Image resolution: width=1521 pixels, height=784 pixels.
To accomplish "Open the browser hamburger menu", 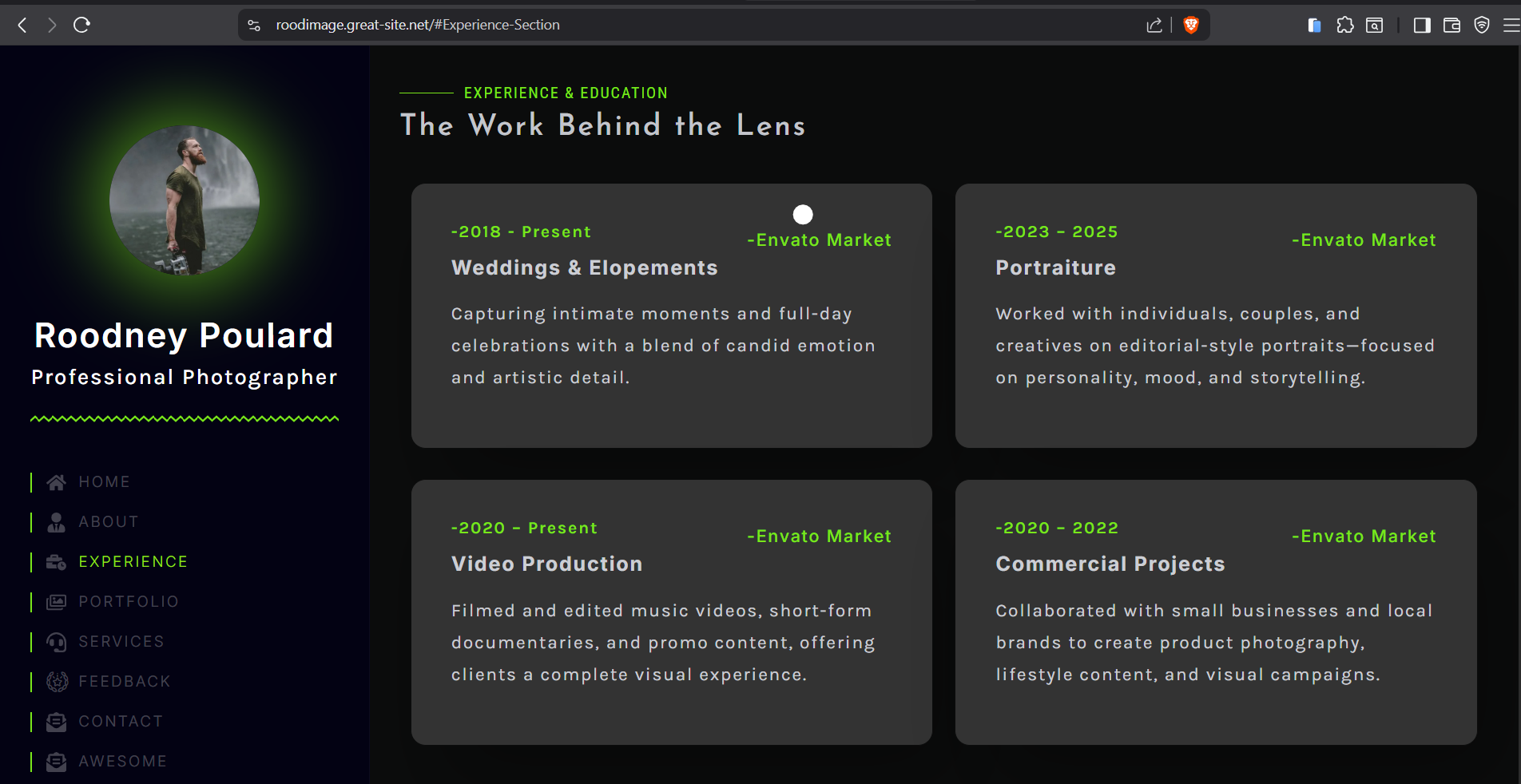I will [x=1511, y=26].
